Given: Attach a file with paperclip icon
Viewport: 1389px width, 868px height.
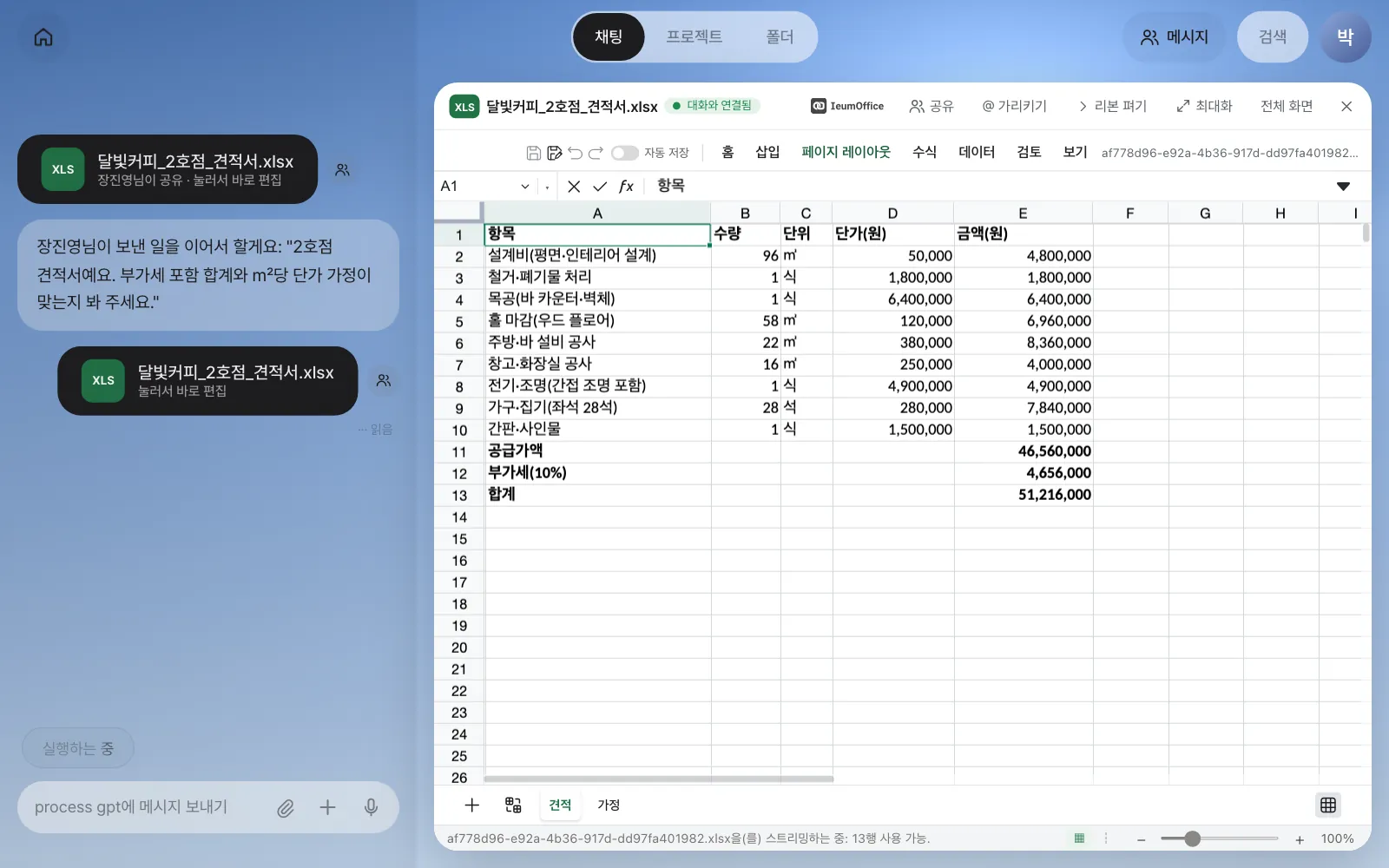Looking at the screenshot, I should pos(286,808).
